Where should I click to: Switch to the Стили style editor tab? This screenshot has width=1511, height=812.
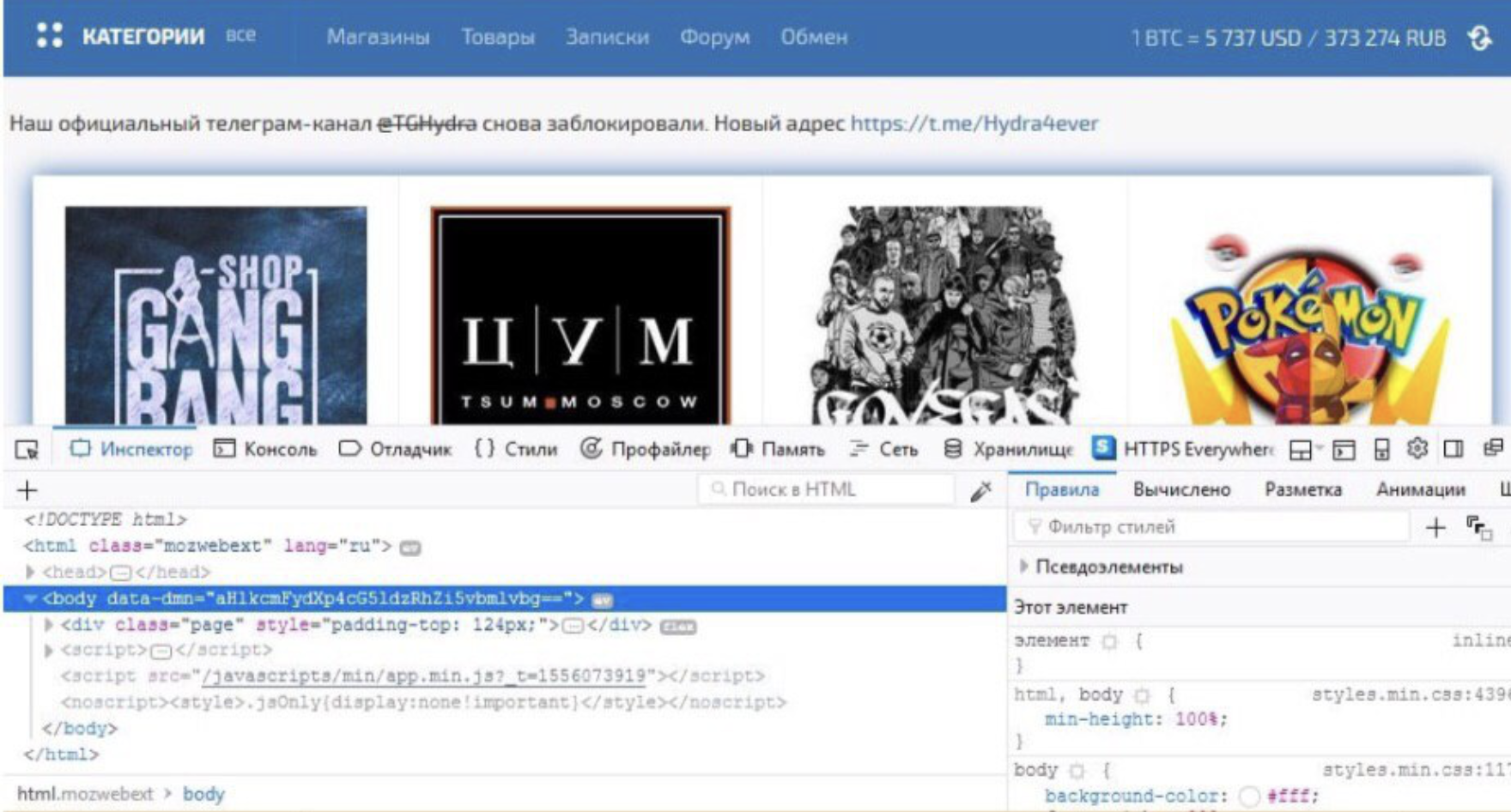pyautogui.click(x=515, y=449)
